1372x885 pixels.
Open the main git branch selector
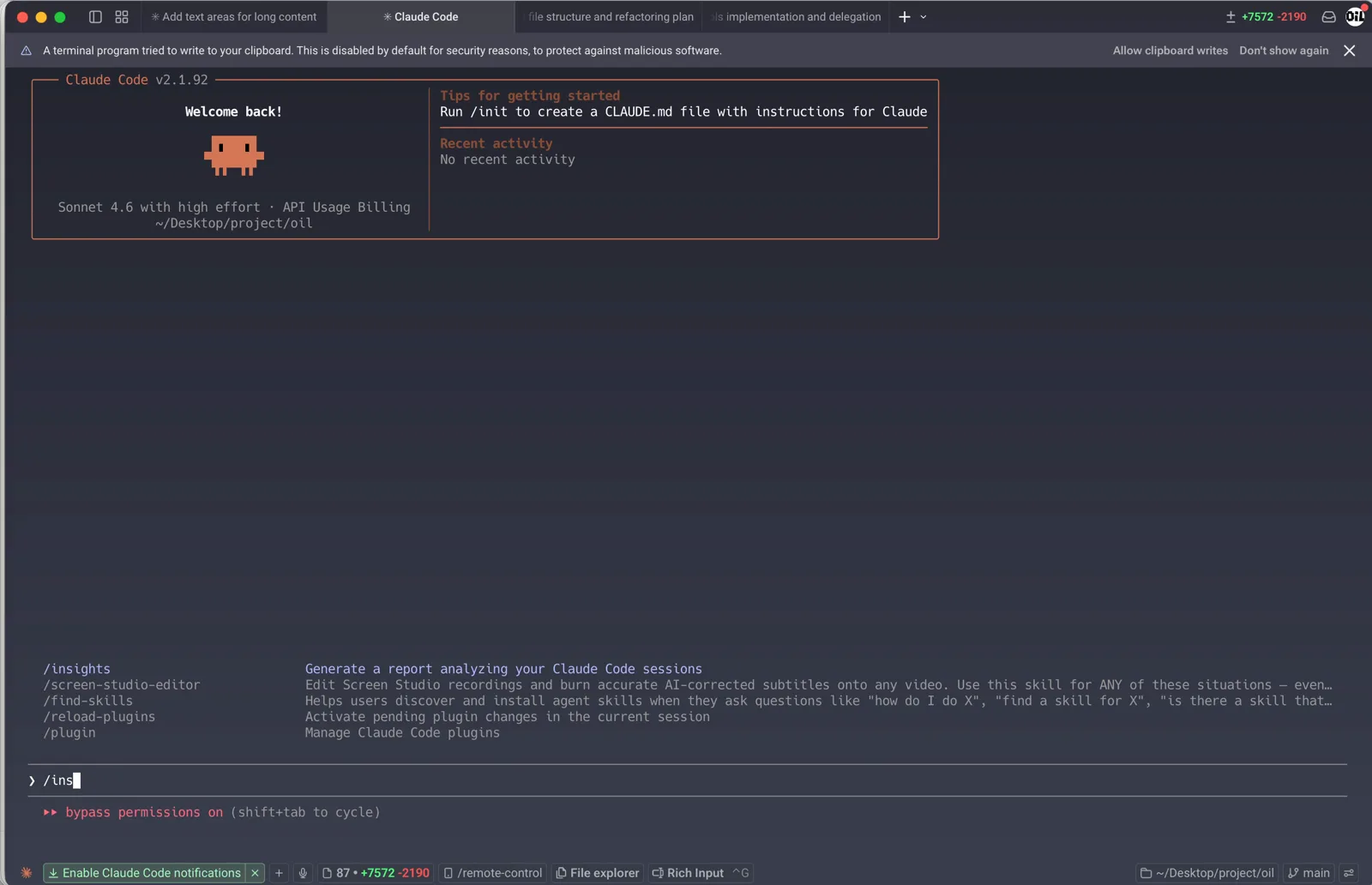pos(1309,873)
